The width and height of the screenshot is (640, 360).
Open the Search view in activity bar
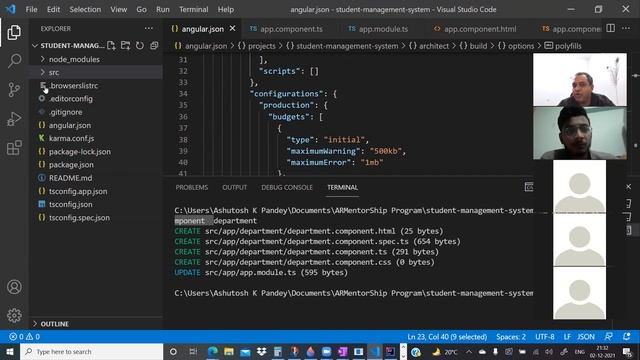coord(14,61)
